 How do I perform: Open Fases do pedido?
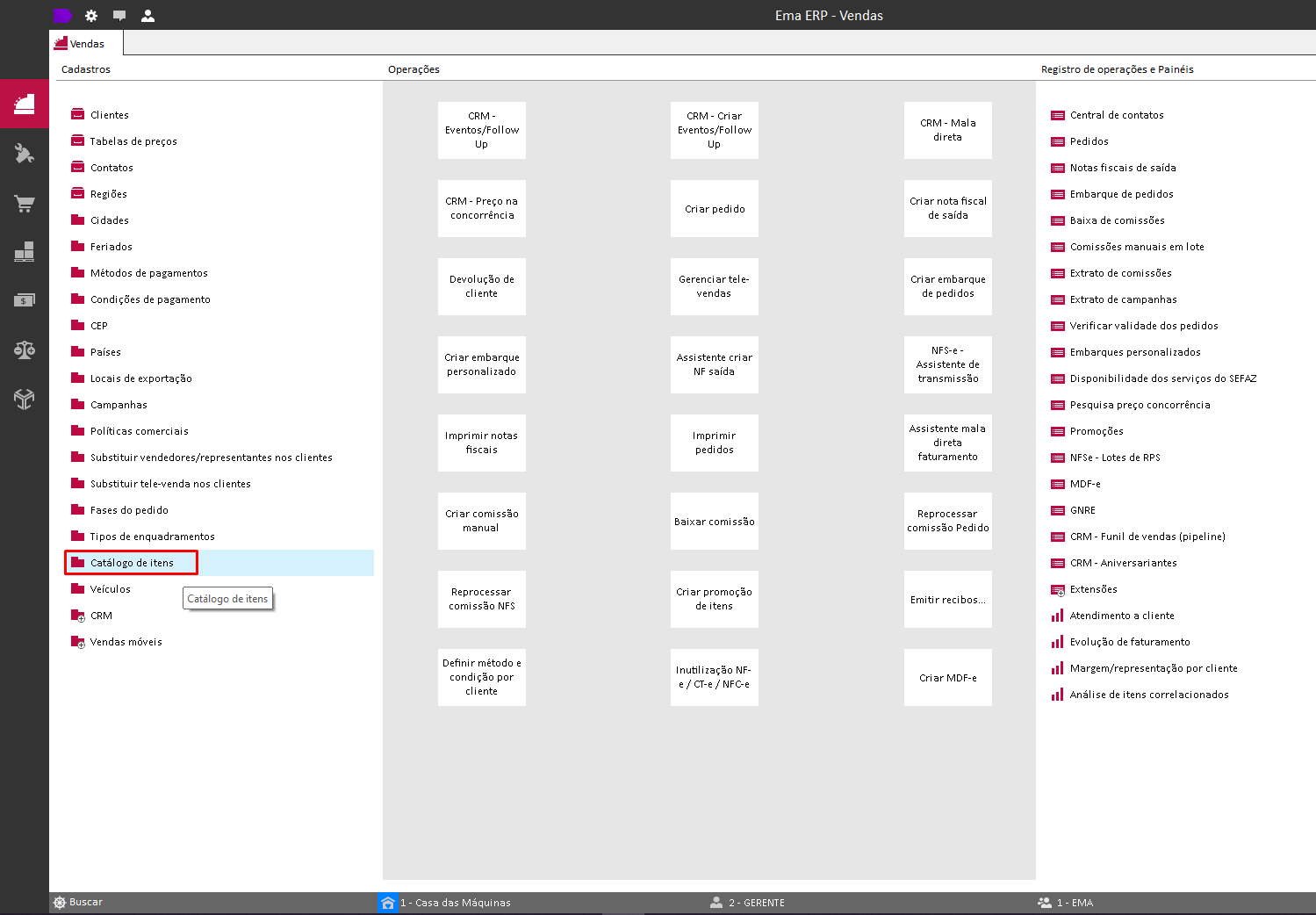coord(129,510)
